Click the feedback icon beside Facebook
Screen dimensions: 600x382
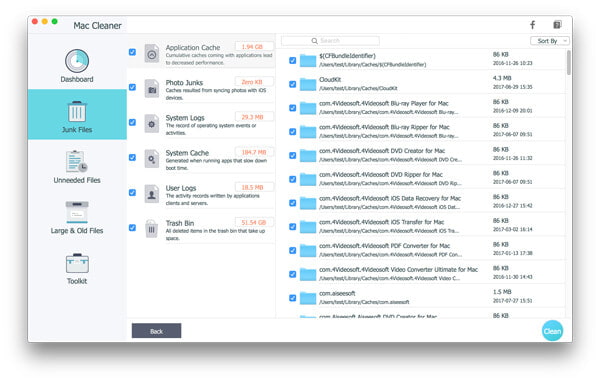click(557, 25)
